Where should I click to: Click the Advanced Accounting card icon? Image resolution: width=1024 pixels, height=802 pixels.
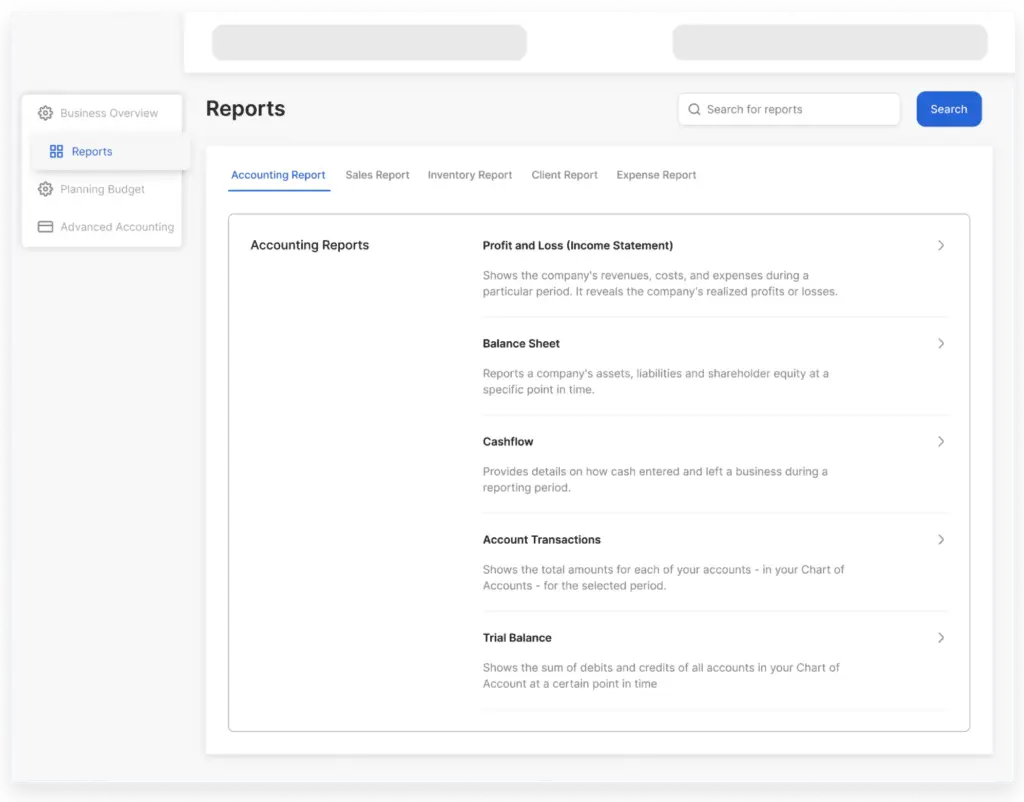(x=45, y=227)
